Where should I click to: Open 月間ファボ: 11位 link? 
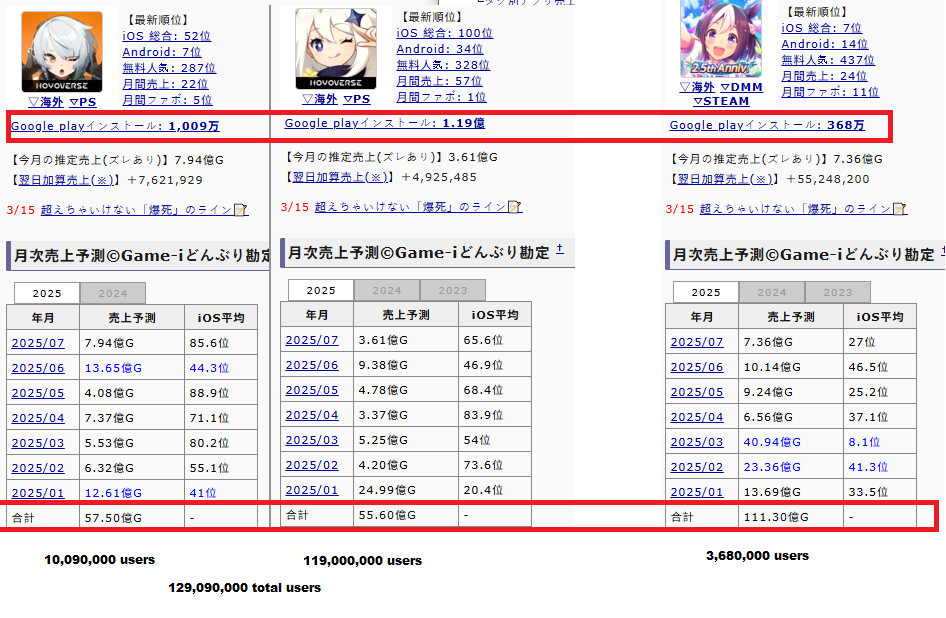click(x=830, y=92)
